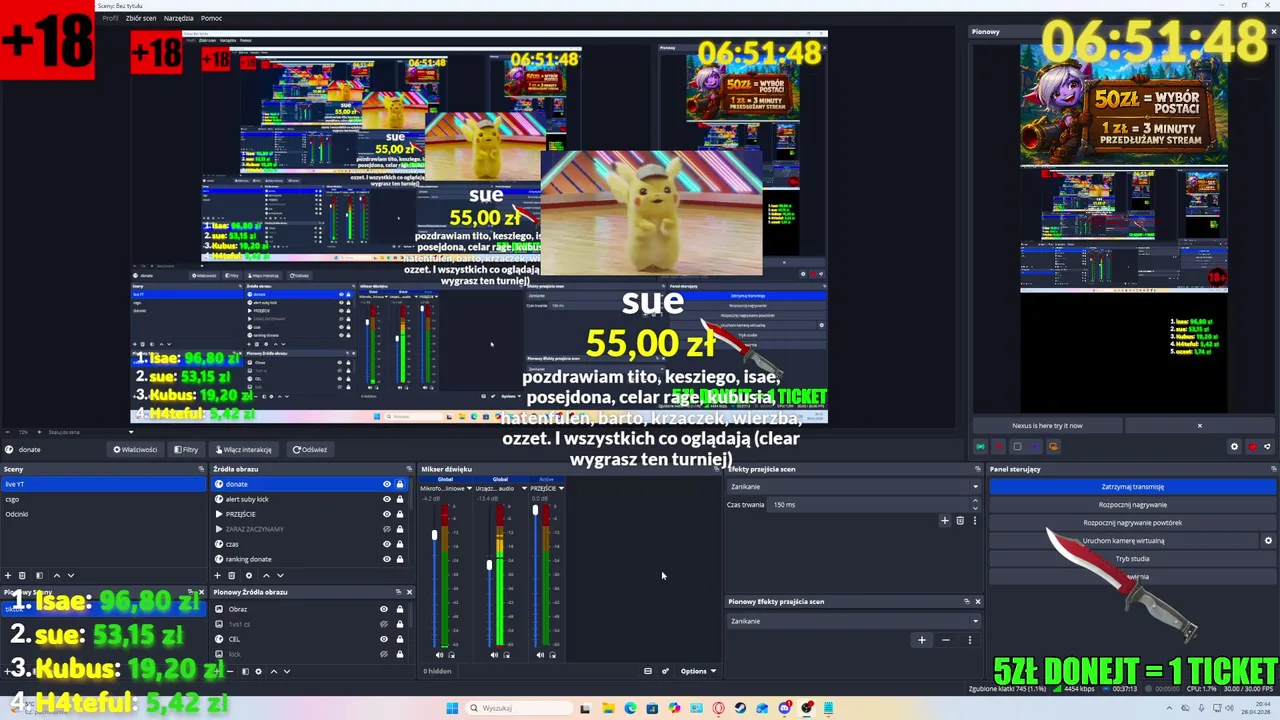Click the Odśwież button
The image size is (1280, 720).
310,449
